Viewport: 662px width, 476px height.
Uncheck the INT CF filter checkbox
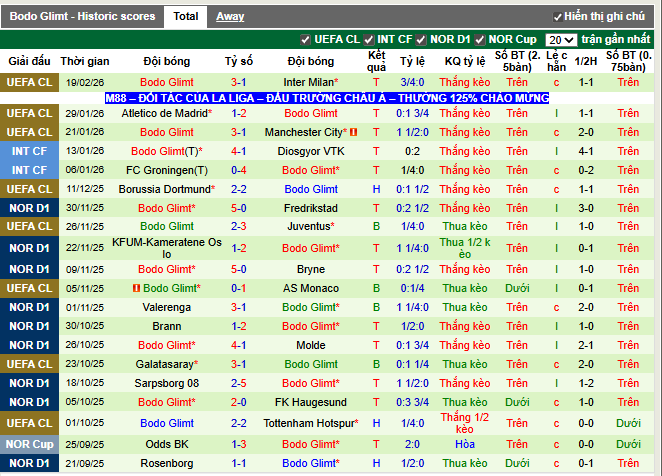click(x=368, y=39)
